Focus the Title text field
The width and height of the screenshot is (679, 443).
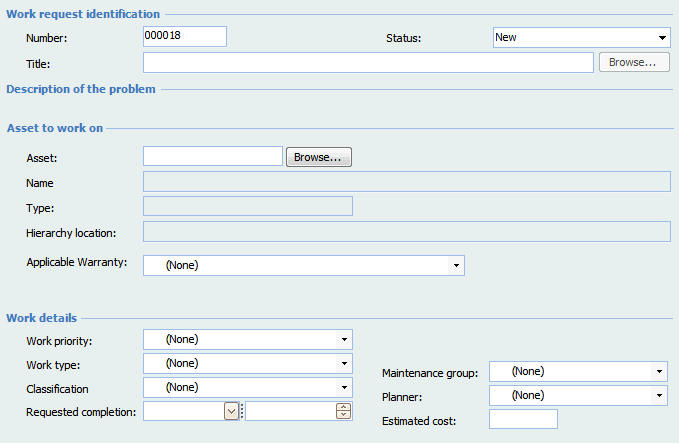point(368,63)
